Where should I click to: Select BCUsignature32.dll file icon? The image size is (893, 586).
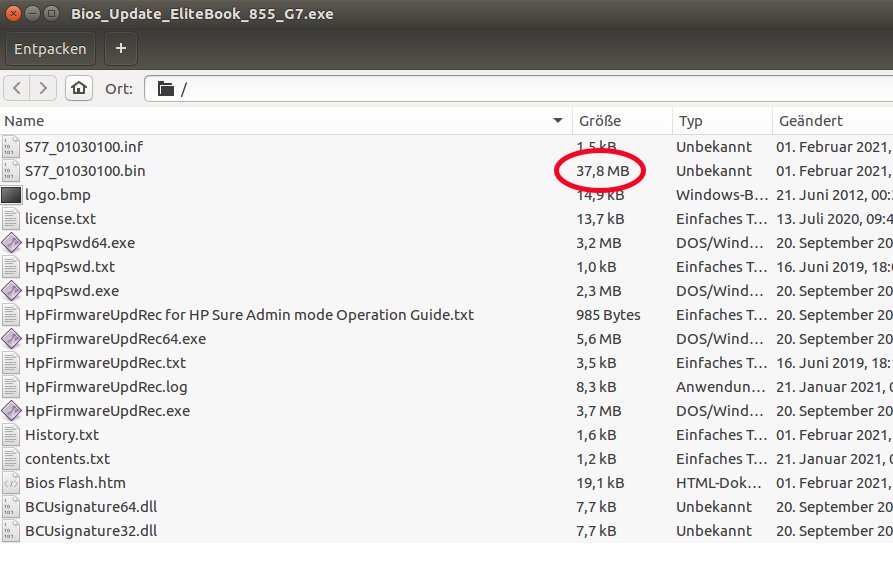[10, 531]
